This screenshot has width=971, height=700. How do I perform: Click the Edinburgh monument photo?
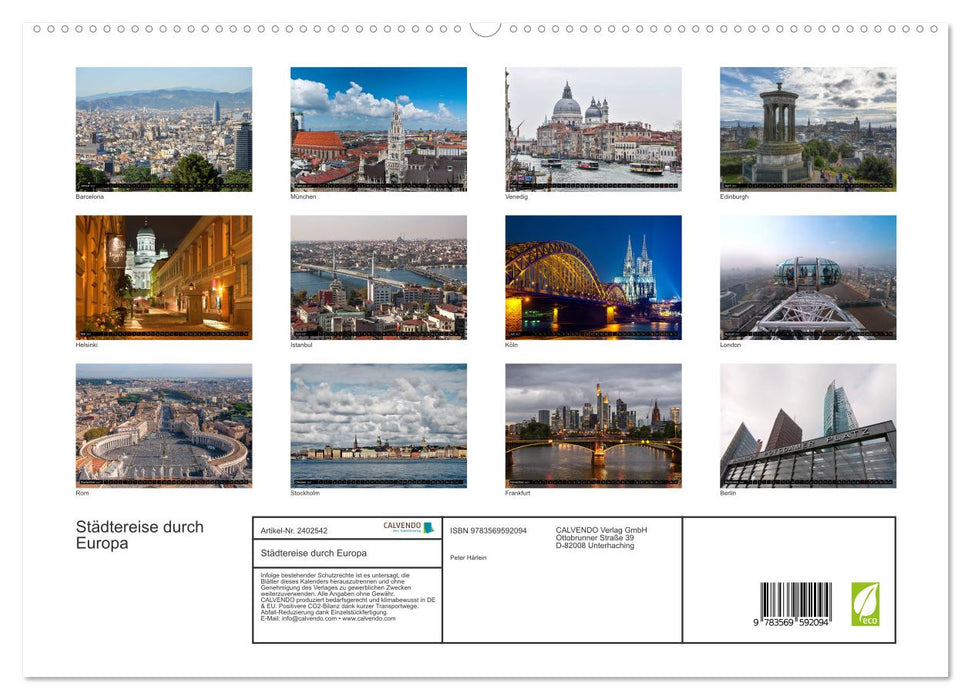[808, 129]
